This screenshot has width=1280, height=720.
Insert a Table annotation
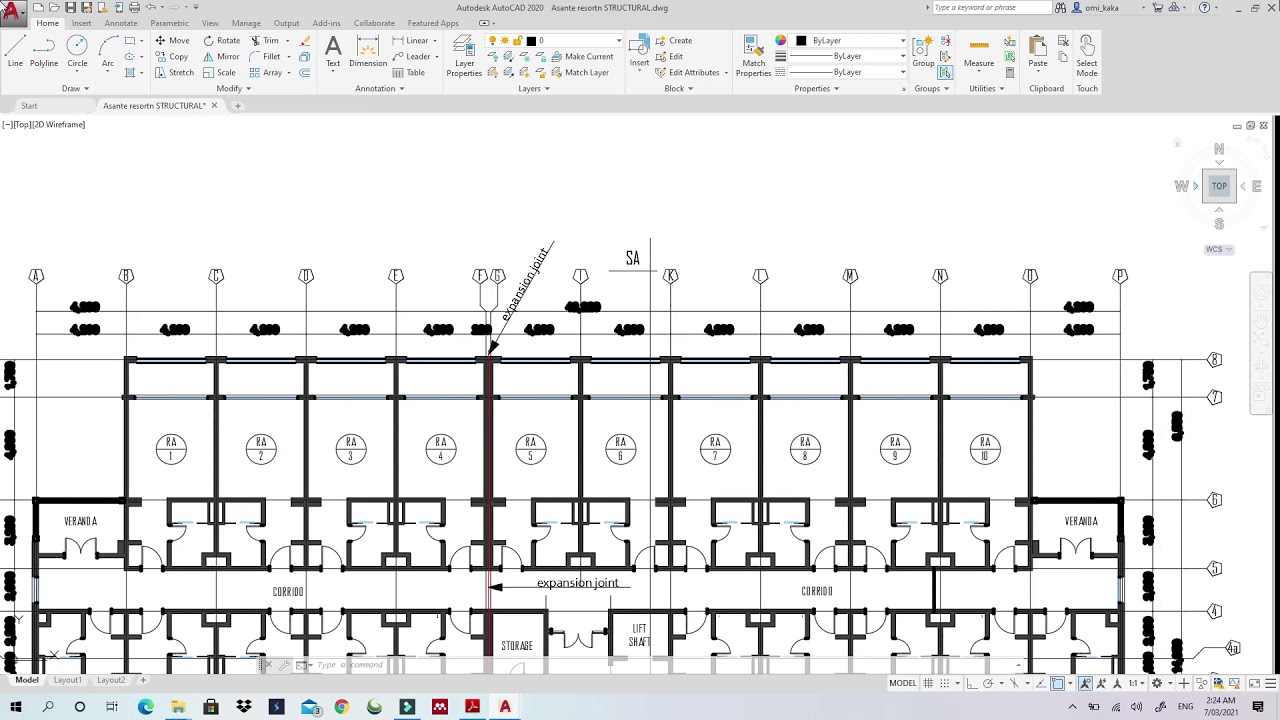pos(409,73)
